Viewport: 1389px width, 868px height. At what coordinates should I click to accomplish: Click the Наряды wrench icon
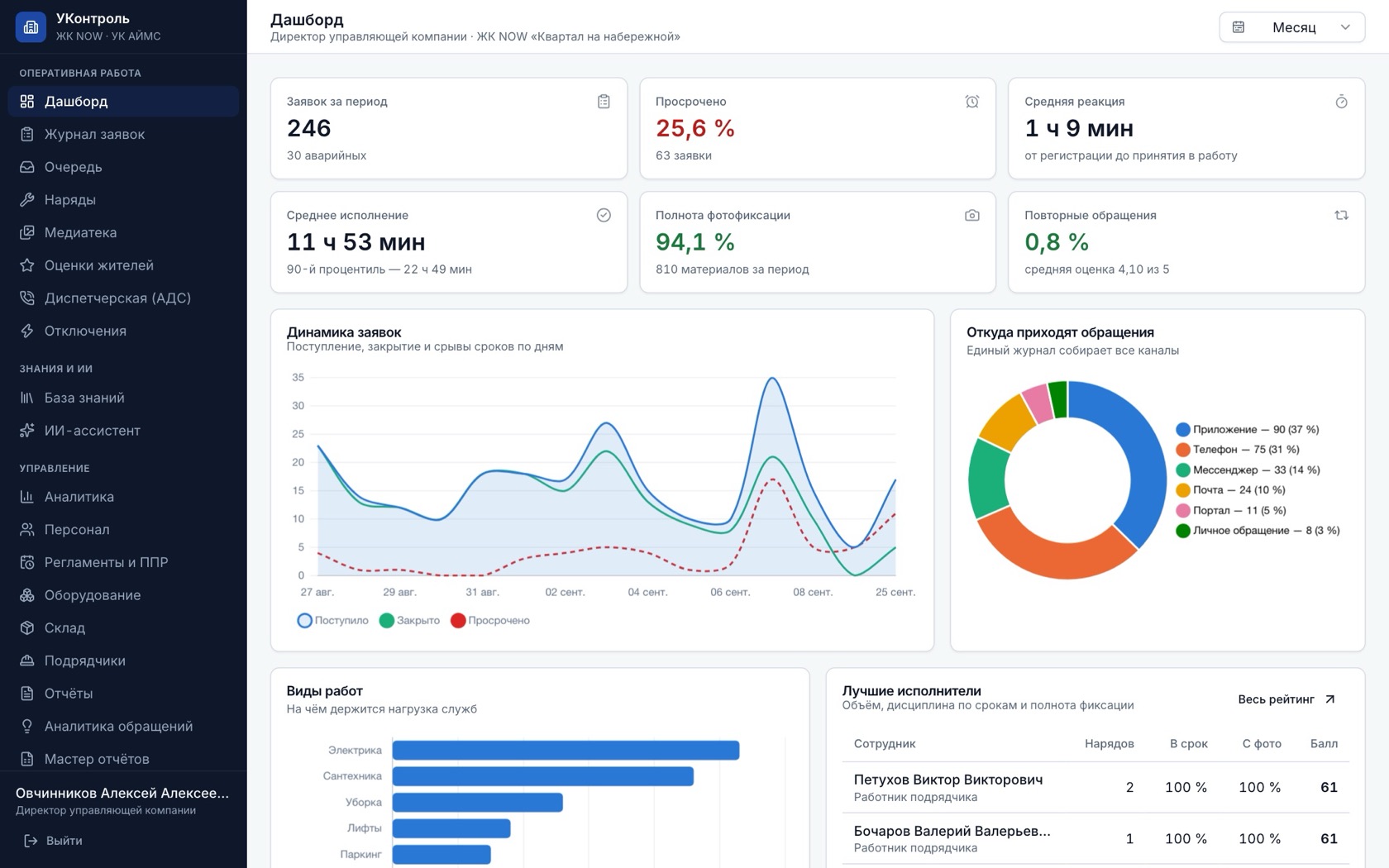(27, 199)
